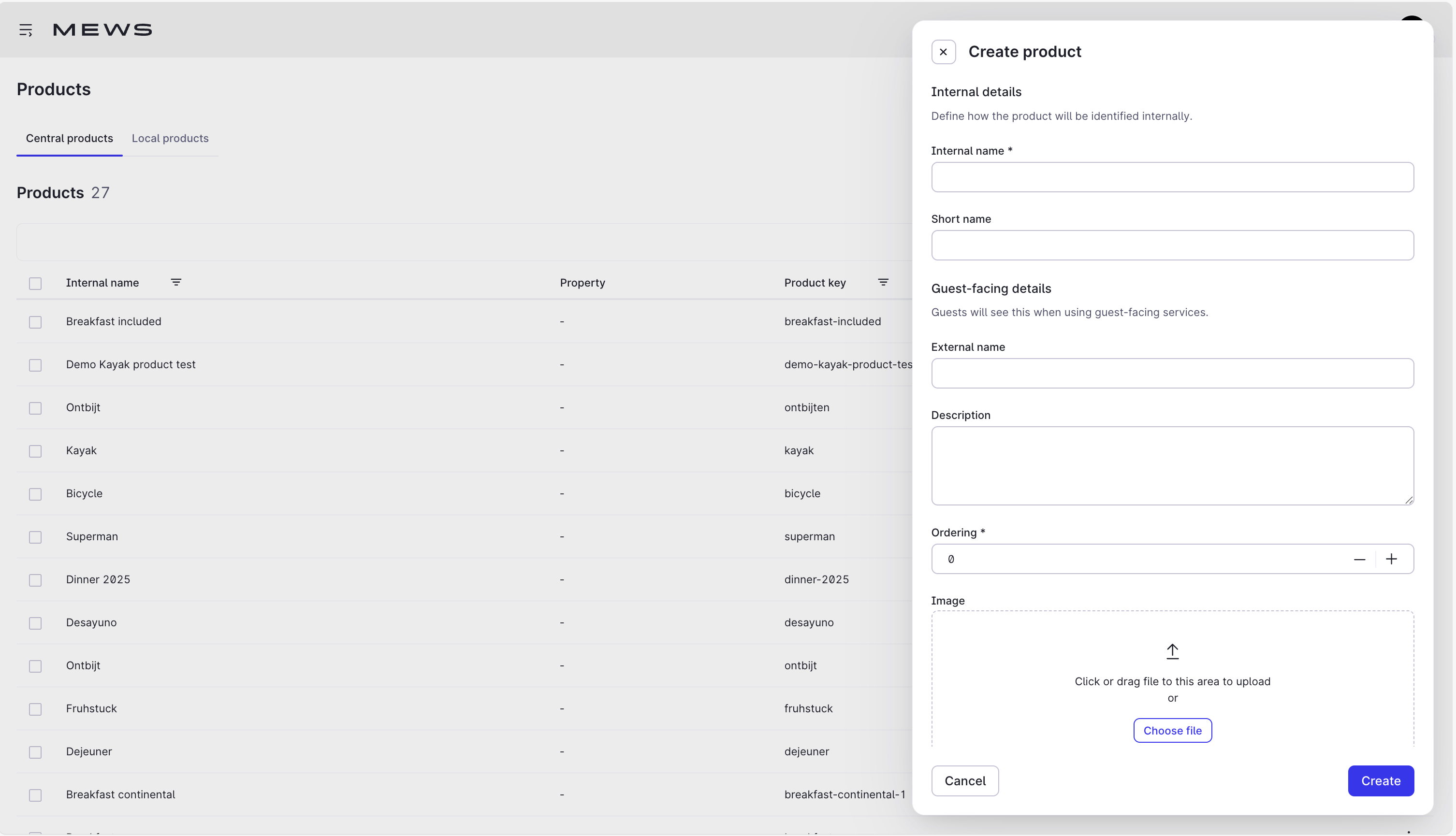Open the Internal name column filter
This screenshot has width=1456, height=836.
coord(176,282)
